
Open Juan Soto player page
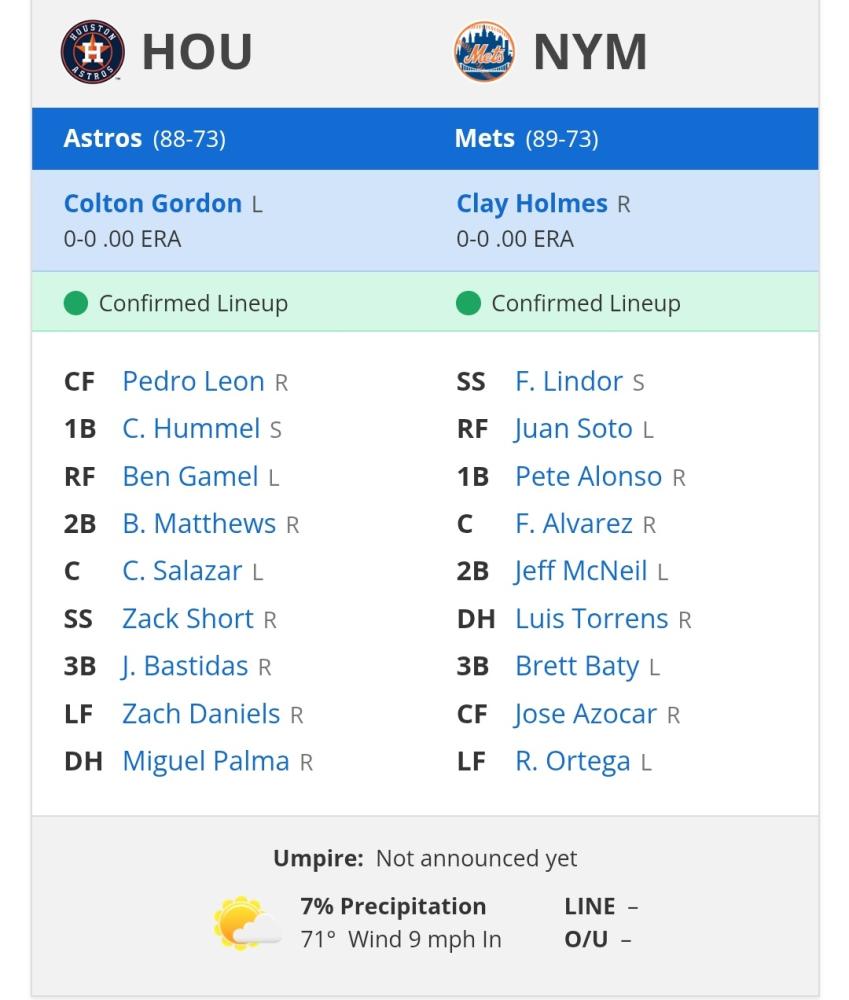coord(573,429)
